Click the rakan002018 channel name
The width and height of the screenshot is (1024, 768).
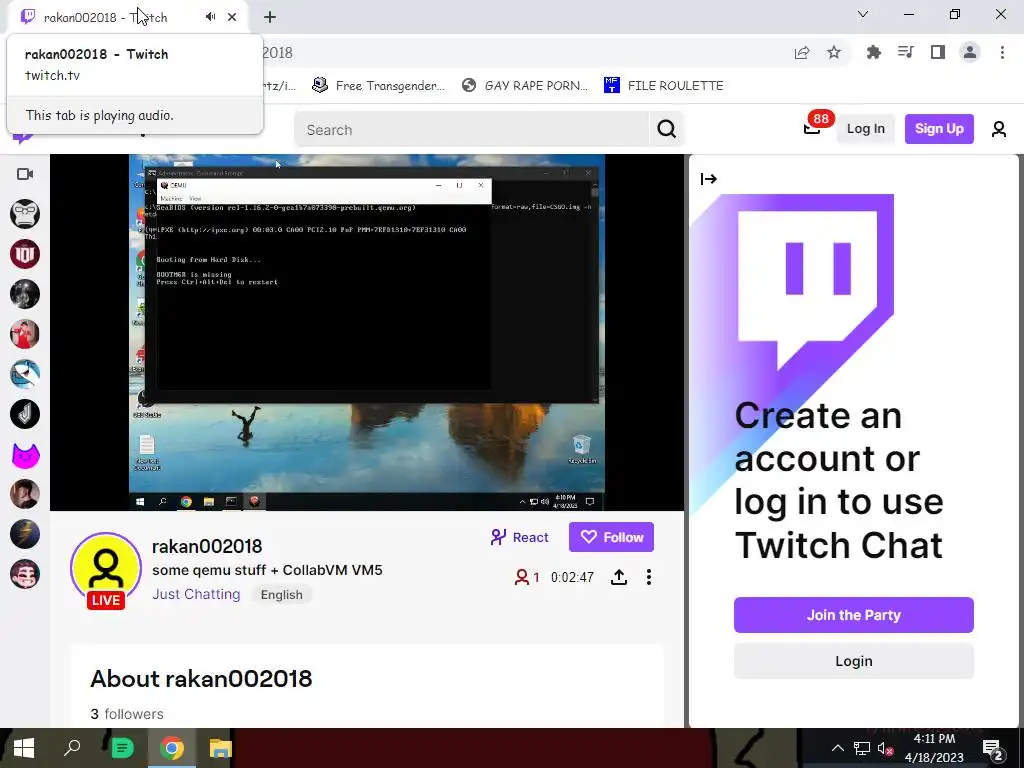(x=207, y=546)
